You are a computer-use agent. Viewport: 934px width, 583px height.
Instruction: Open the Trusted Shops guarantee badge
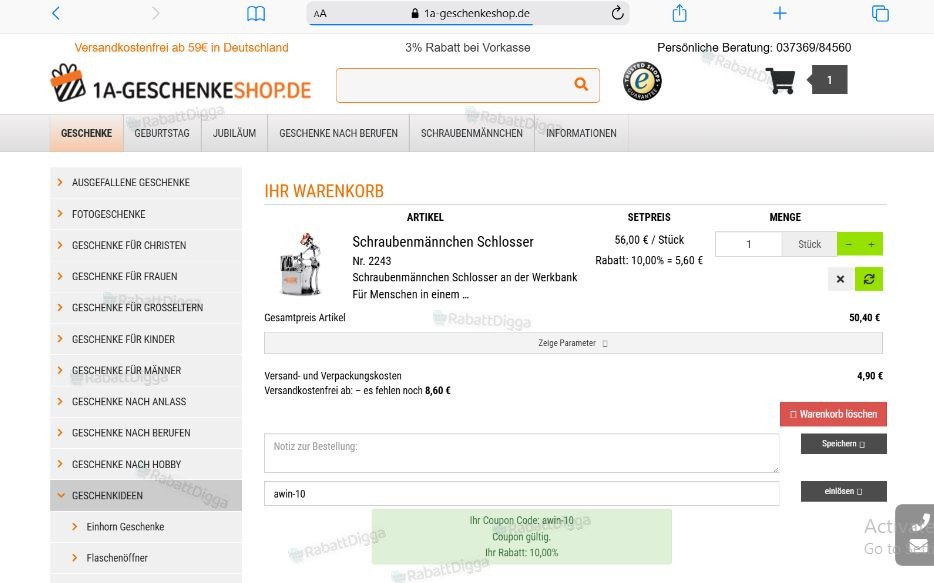click(x=642, y=81)
